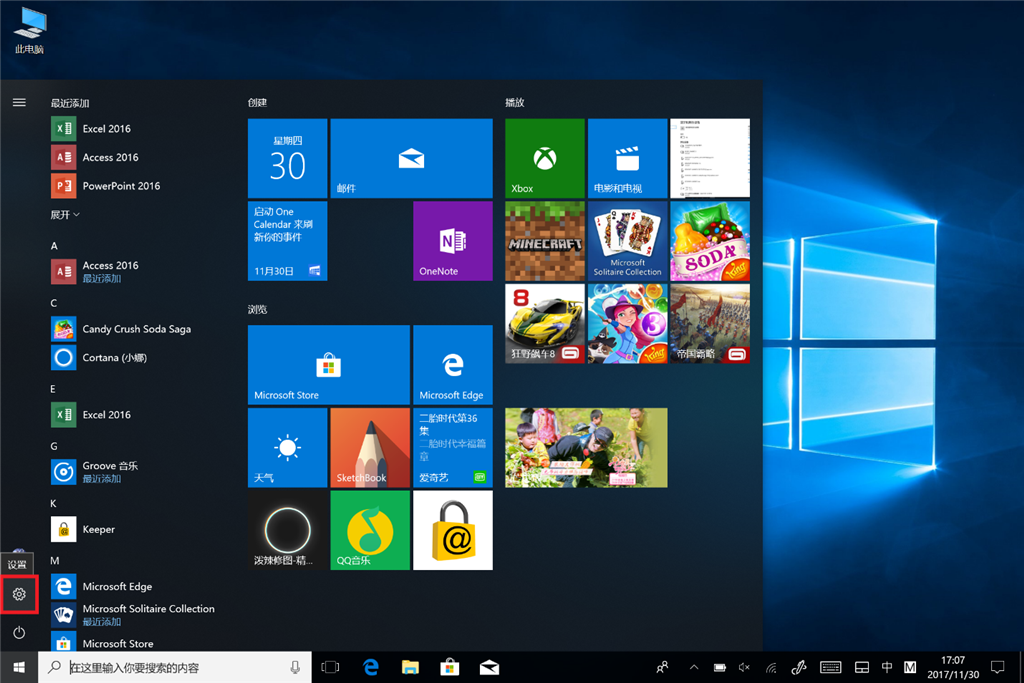Click letter G header in app list
Viewport: 1024px width, 683px height.
pos(54,447)
